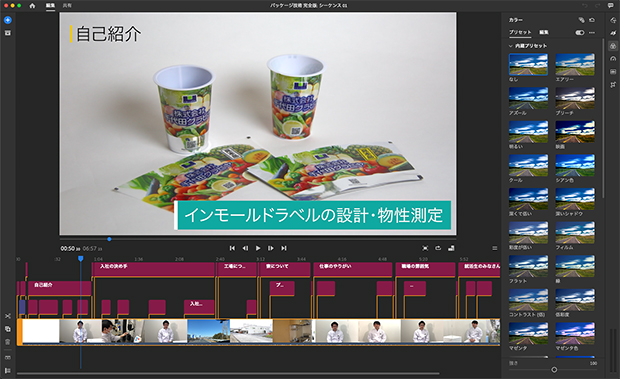Screen dimensions: 620x379
Task: Click the blue timeline playhead marker
Action: click(x=81, y=258)
